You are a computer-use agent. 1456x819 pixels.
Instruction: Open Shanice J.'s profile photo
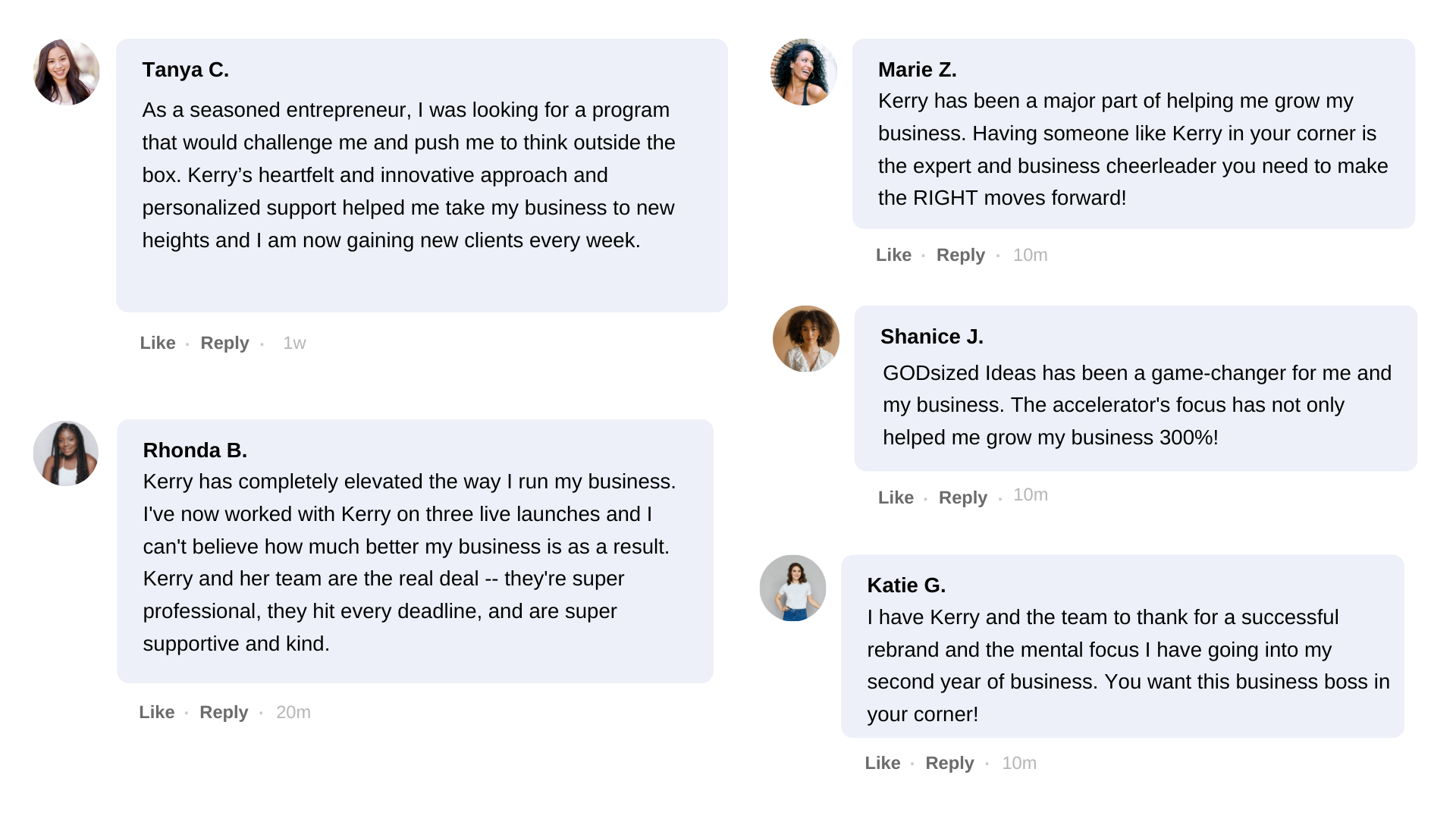pyautogui.click(x=806, y=339)
